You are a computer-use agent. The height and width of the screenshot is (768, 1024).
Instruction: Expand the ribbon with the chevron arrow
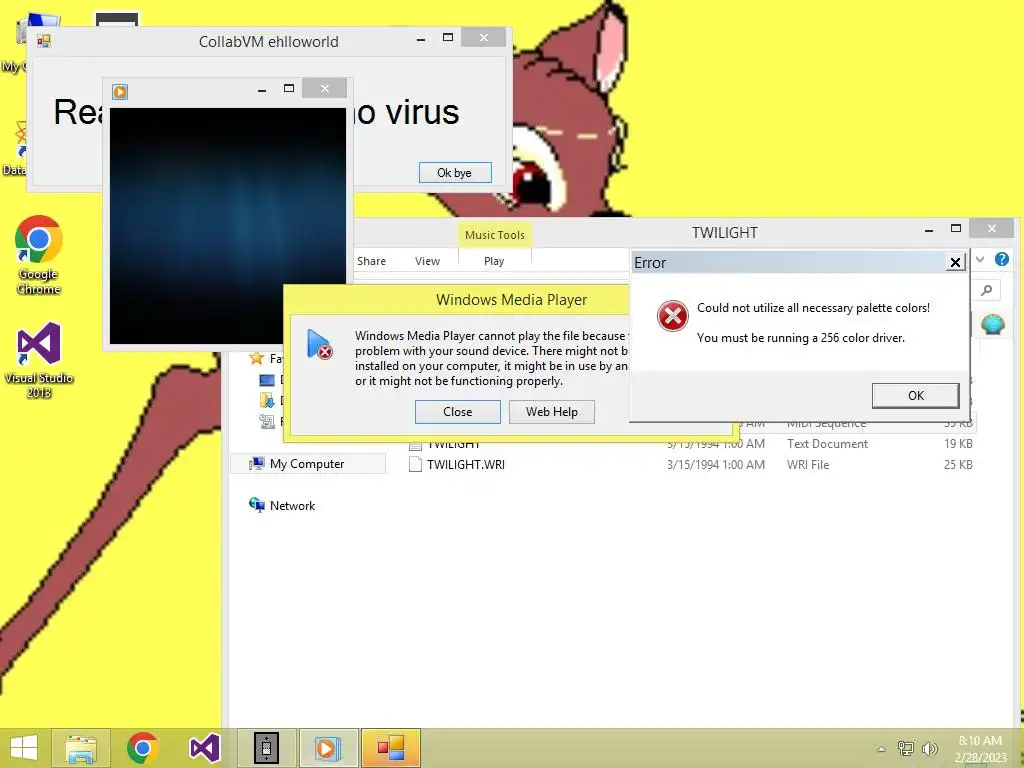pos(980,260)
